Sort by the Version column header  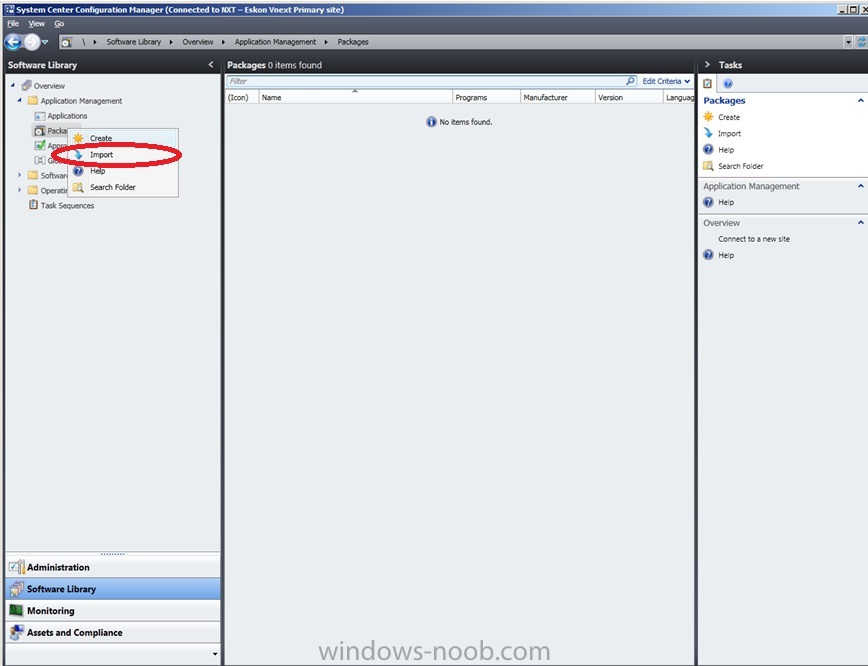click(629, 97)
